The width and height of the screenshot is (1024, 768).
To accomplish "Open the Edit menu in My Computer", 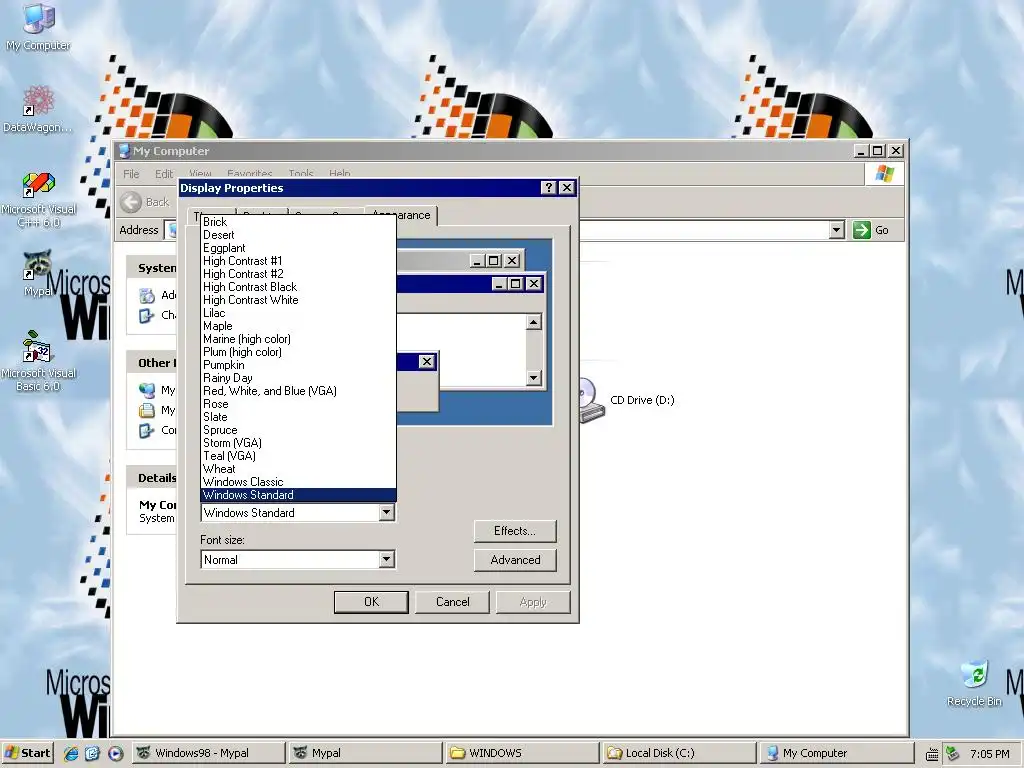I will [164, 174].
